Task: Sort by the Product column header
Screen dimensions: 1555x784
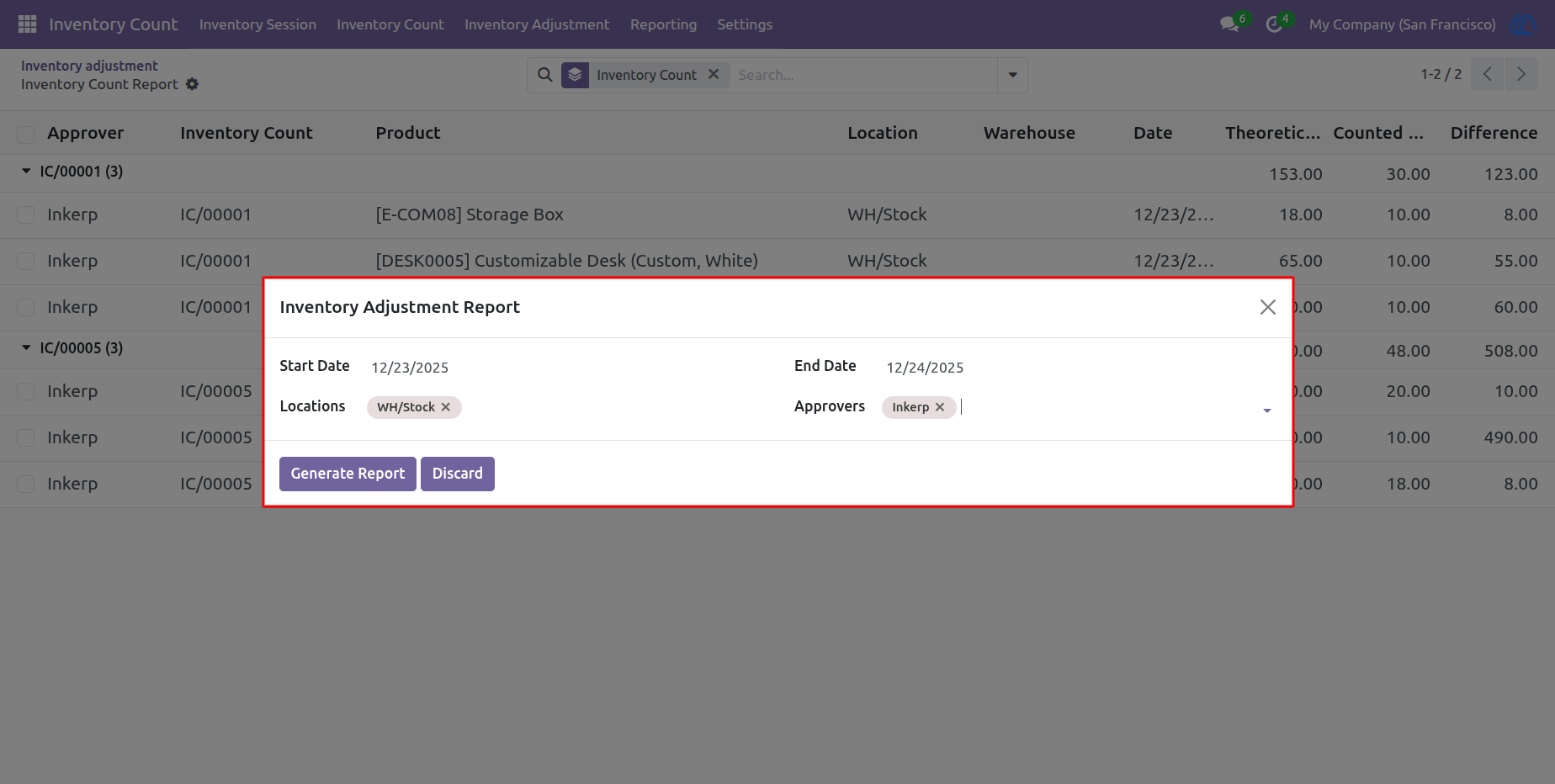Action: 408,133
